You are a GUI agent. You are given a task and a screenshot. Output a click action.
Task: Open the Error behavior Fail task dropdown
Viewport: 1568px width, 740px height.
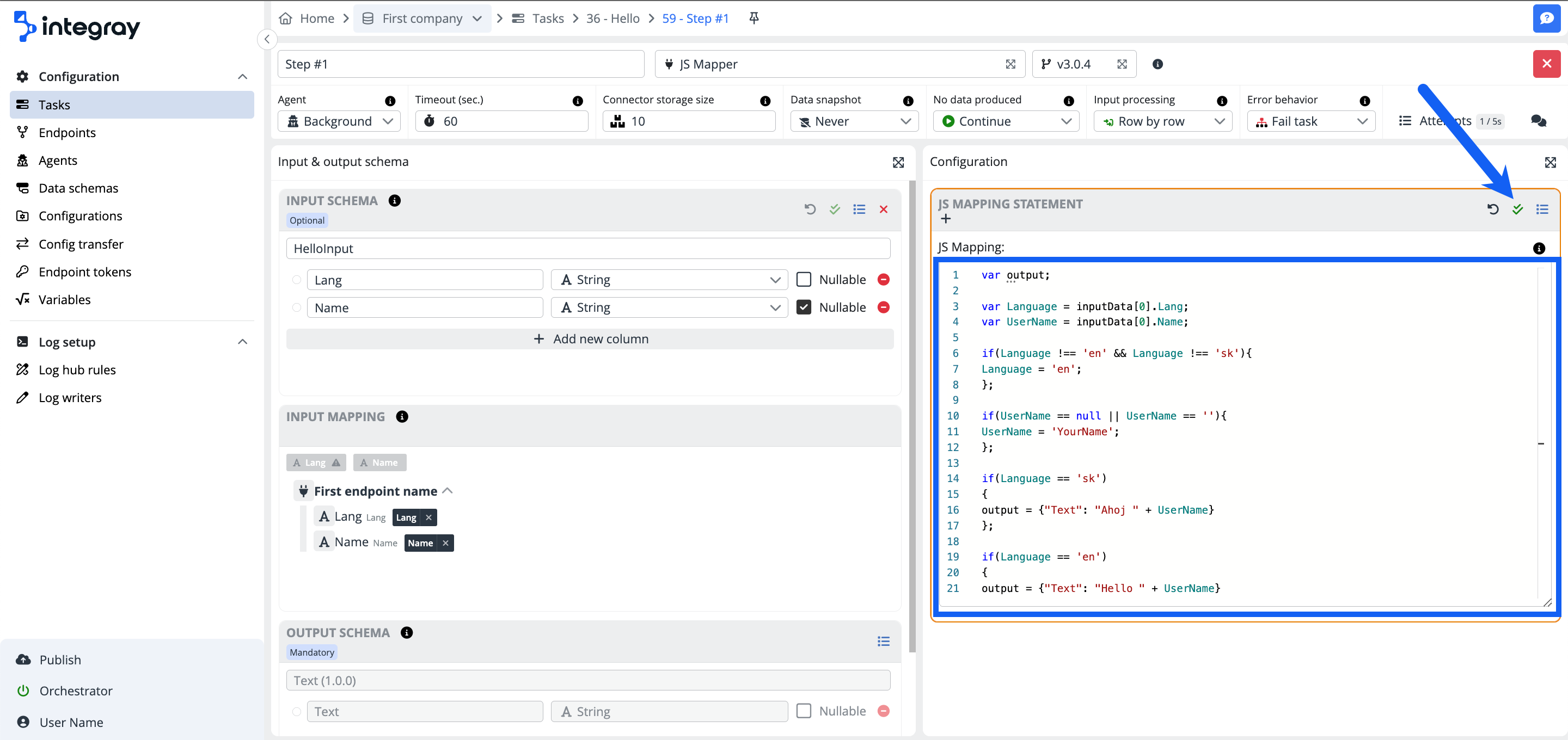pyautogui.click(x=1310, y=121)
